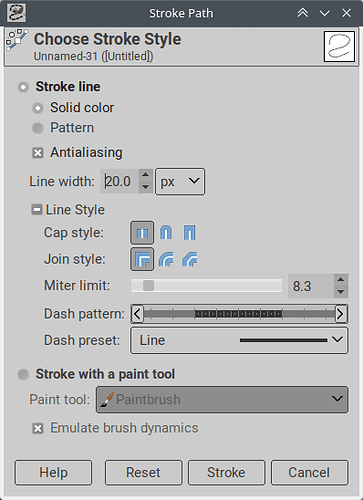Click the Miter limit value field 8.3

[311, 286]
